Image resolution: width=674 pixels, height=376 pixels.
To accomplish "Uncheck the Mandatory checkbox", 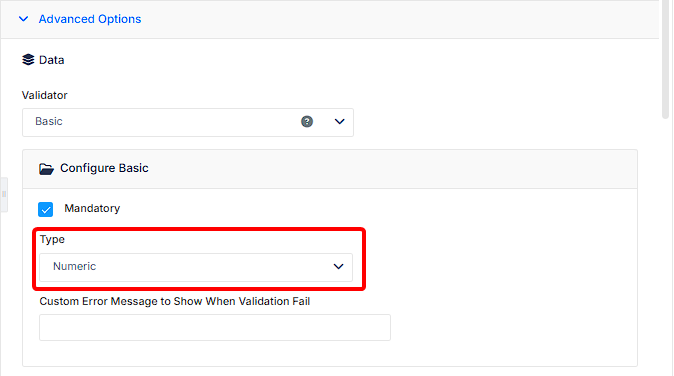I will point(46,210).
